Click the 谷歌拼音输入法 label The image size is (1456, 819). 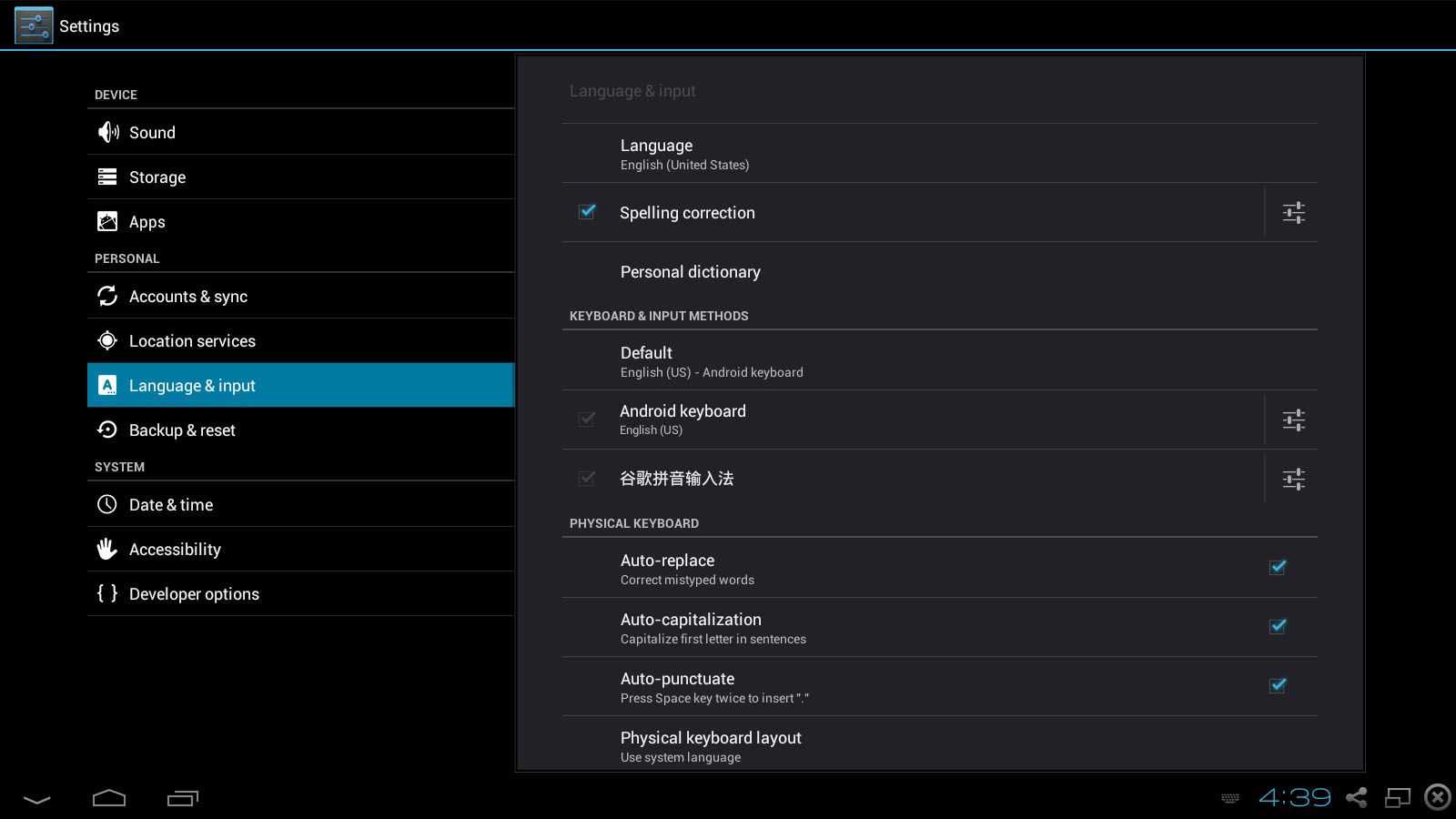pos(676,479)
